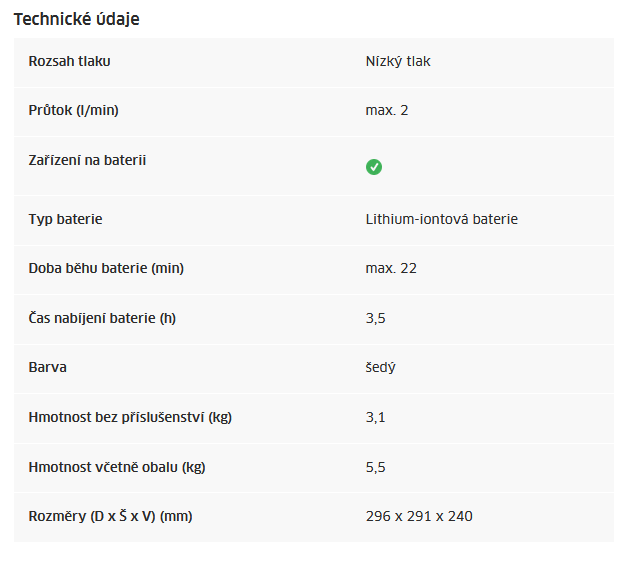The width and height of the screenshot is (626, 566).
Task: Click the Hmotnost včetně obalu label
Action: [117, 467]
